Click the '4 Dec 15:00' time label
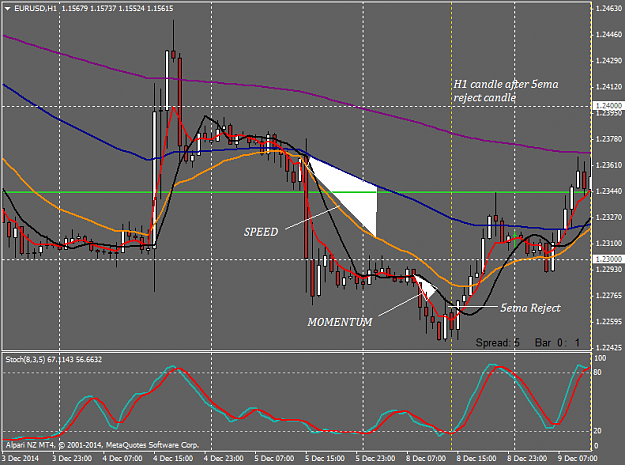625x465 pixels. click(x=173, y=458)
